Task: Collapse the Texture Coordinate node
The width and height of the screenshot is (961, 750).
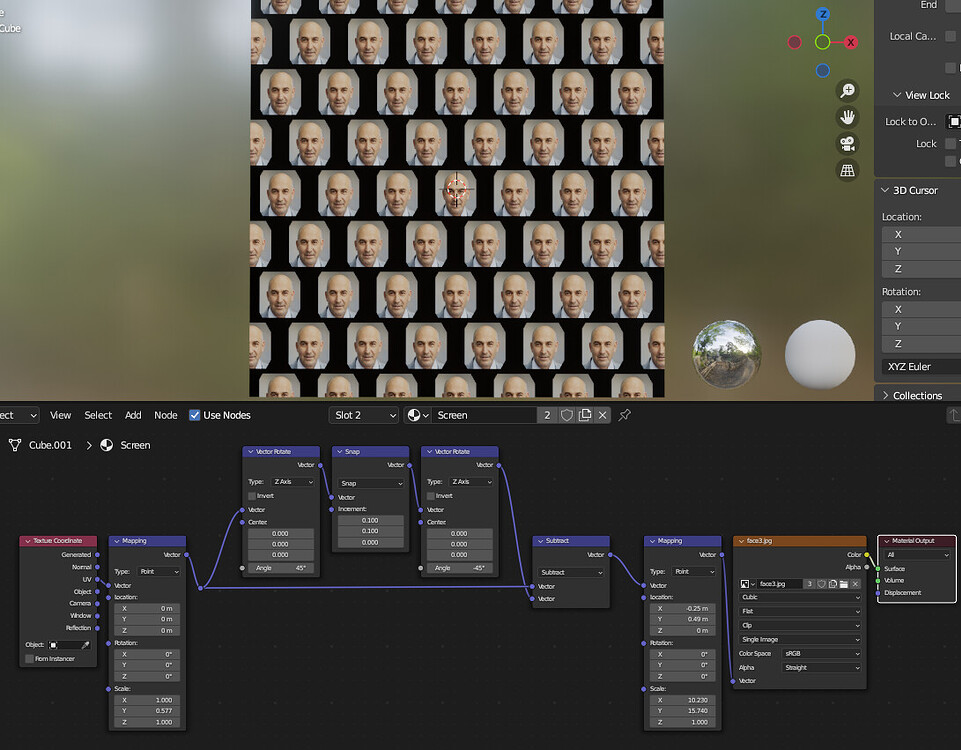Action: [28, 541]
